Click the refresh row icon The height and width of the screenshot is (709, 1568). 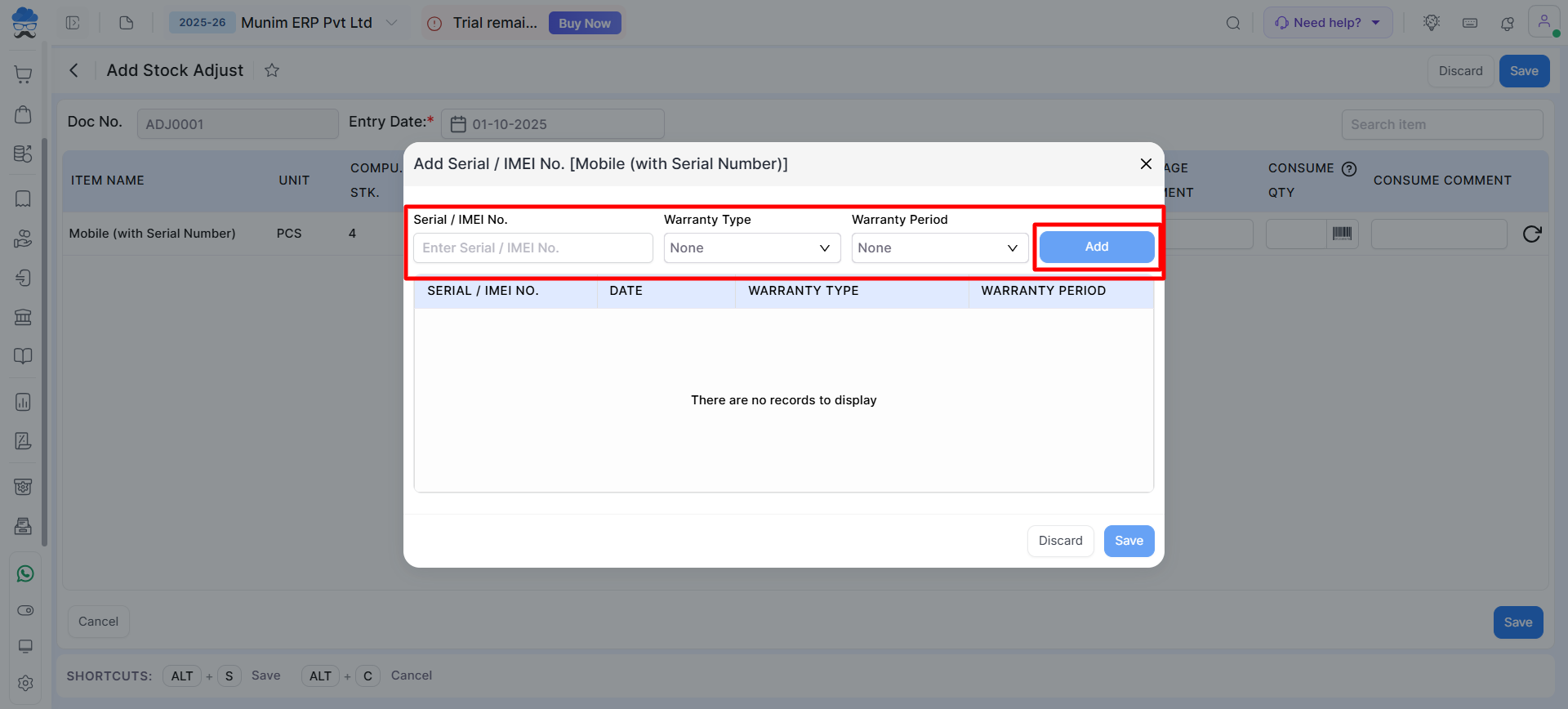point(1531,234)
